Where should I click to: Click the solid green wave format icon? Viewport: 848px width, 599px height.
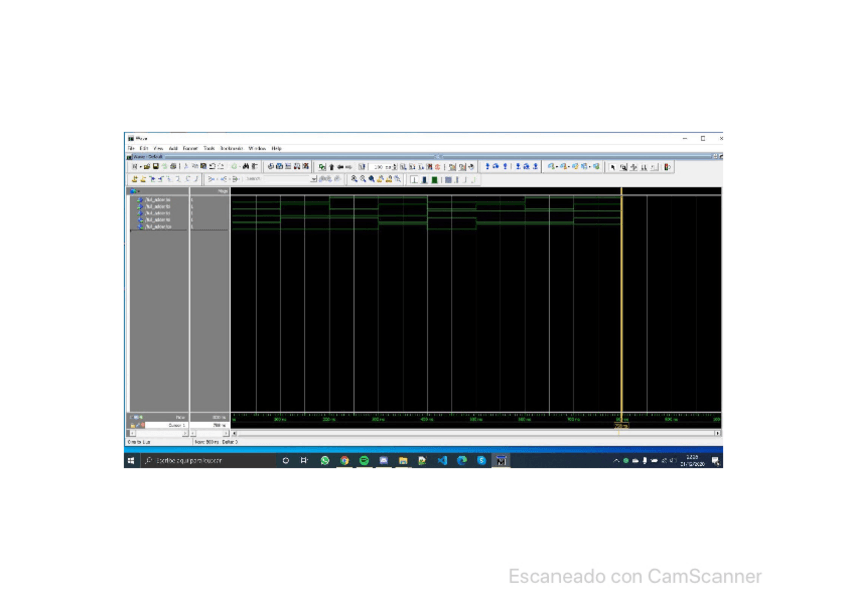[434, 179]
